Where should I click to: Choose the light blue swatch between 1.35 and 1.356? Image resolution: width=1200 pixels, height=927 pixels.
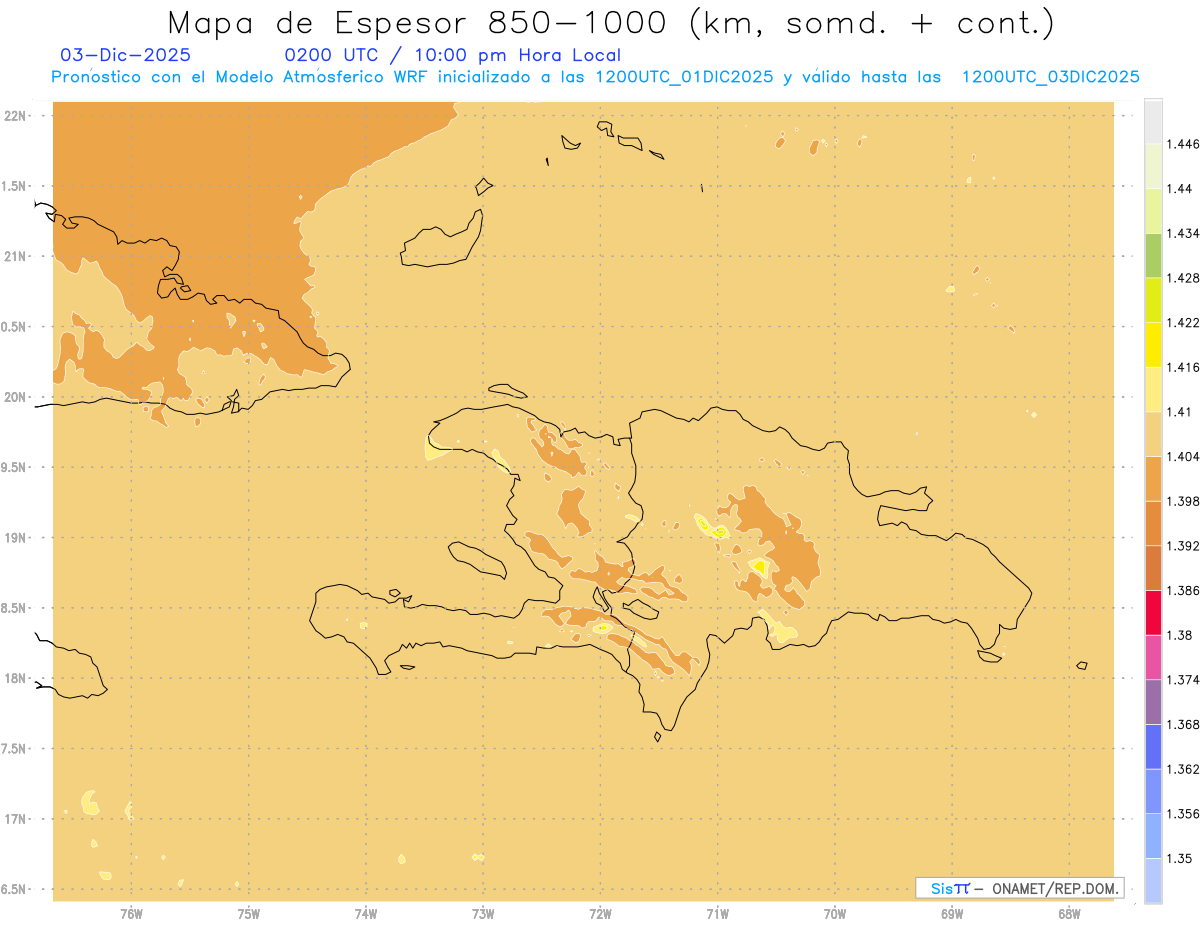(x=1153, y=836)
